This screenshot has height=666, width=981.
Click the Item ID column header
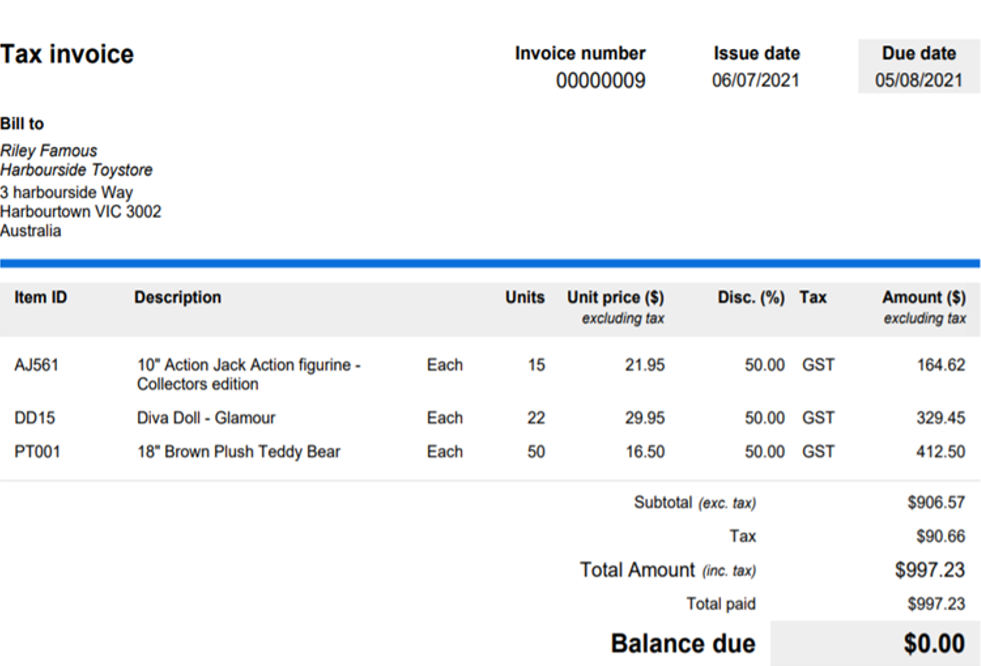40,298
